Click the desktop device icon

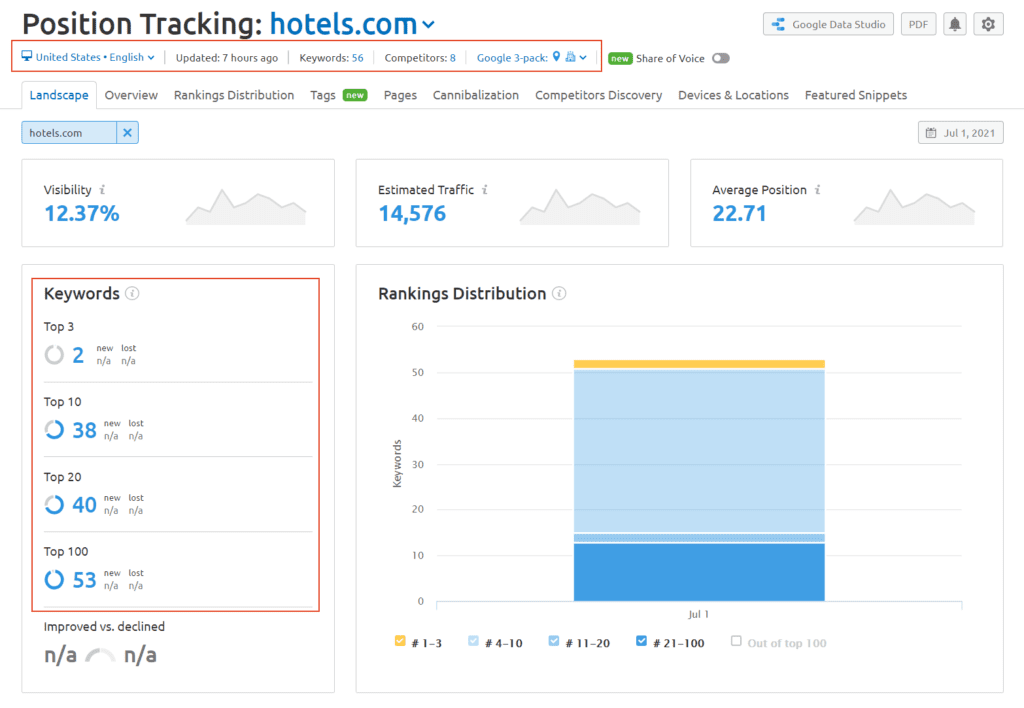point(27,56)
